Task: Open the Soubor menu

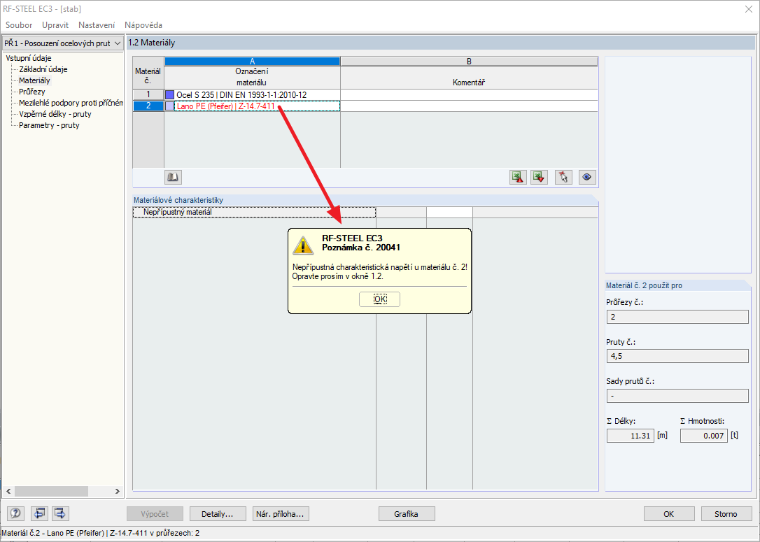Action: pyautogui.click(x=18, y=25)
